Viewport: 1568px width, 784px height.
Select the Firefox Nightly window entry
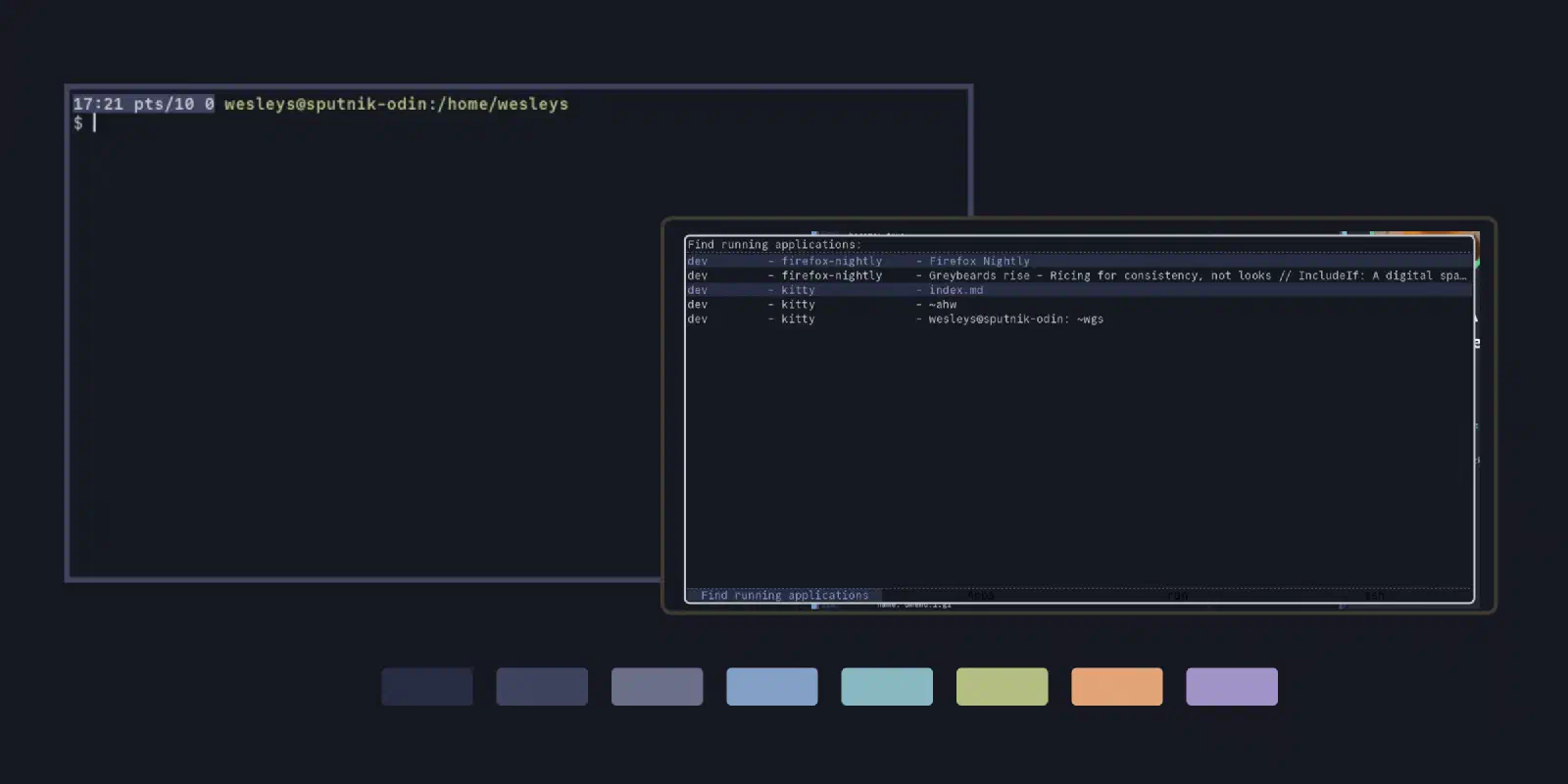coord(1079,261)
